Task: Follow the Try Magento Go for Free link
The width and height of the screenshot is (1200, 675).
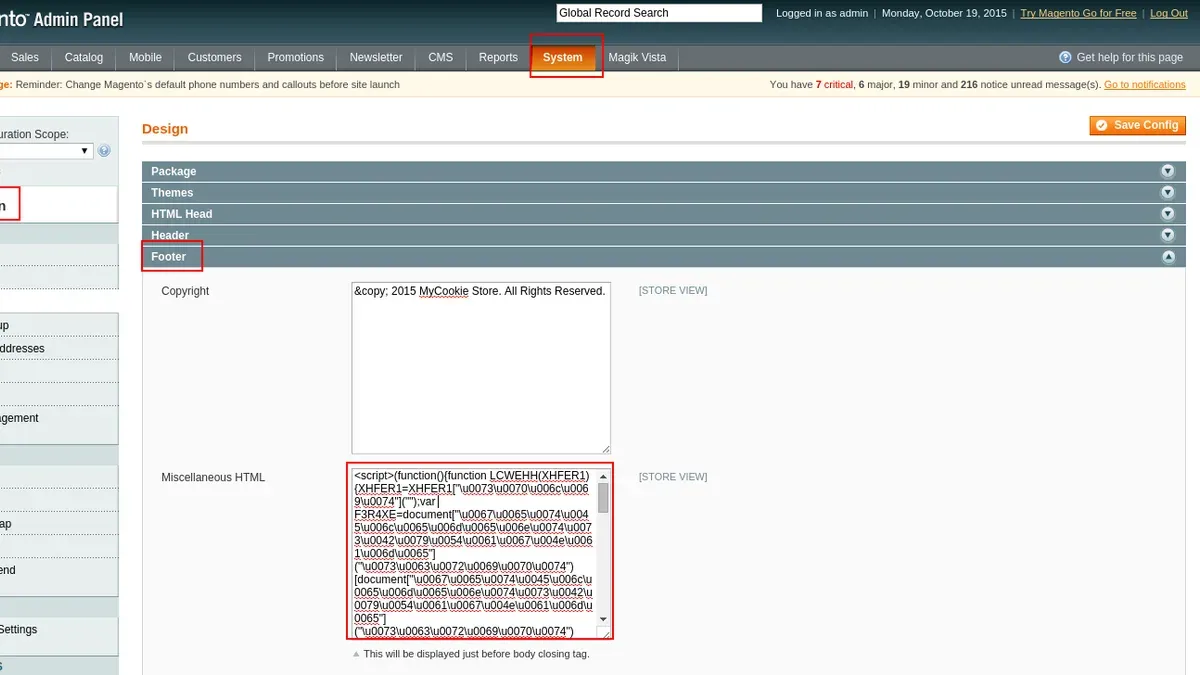Action: (1078, 13)
